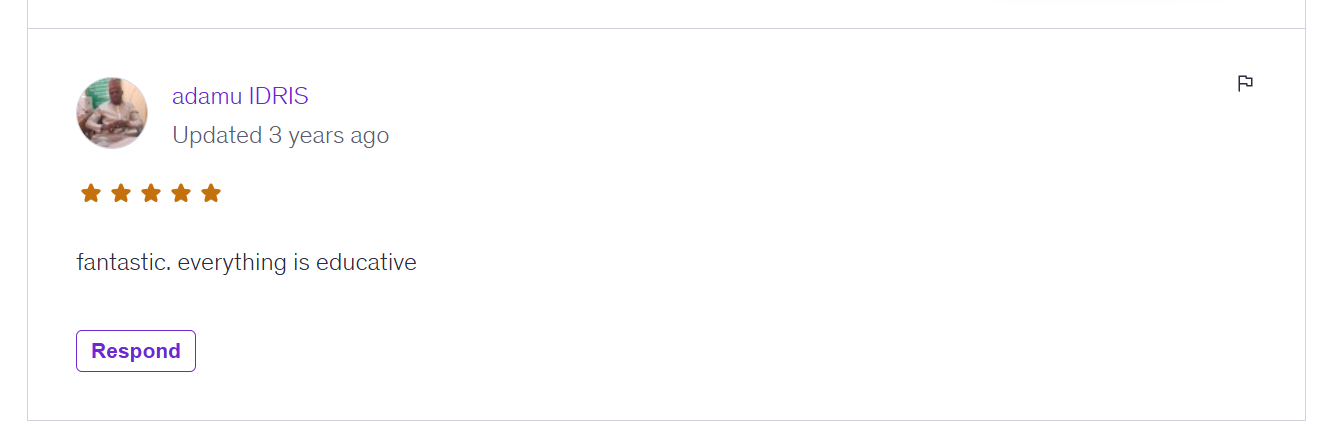Open adamu IDRIS's profile picture
This screenshot has width=1338, height=446.
pos(112,113)
